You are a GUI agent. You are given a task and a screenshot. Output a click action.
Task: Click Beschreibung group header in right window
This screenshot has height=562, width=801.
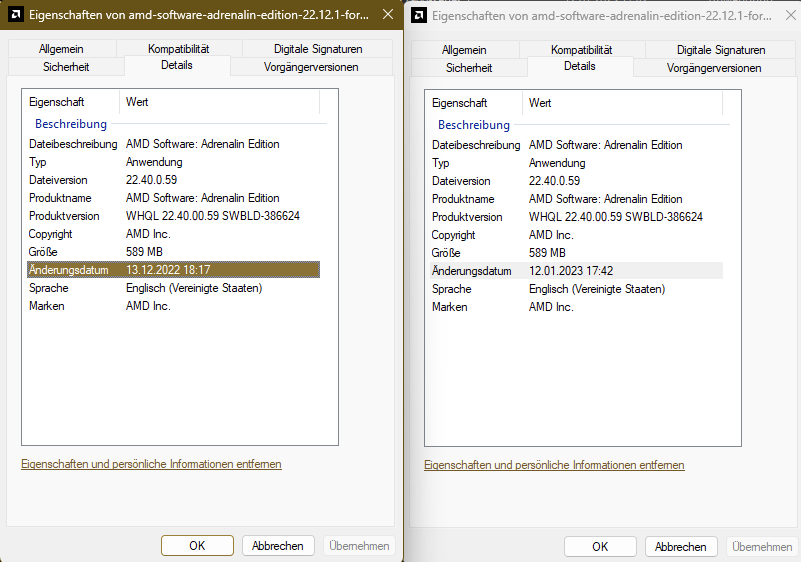(x=474, y=125)
